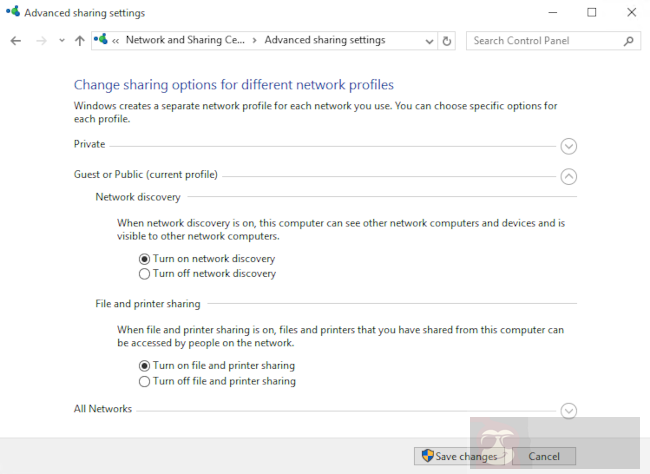Select Turn off file and printer sharing

click(144, 381)
